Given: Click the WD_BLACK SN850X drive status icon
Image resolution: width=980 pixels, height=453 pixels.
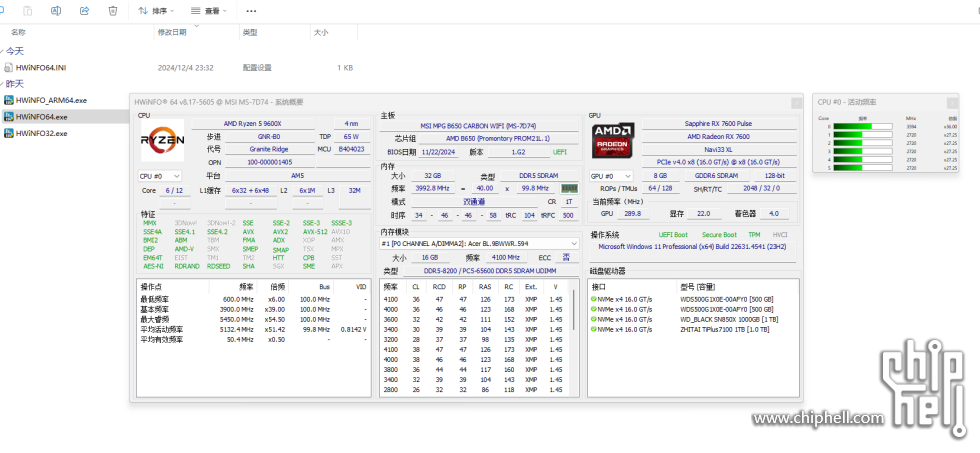Looking at the screenshot, I should pos(594,319).
